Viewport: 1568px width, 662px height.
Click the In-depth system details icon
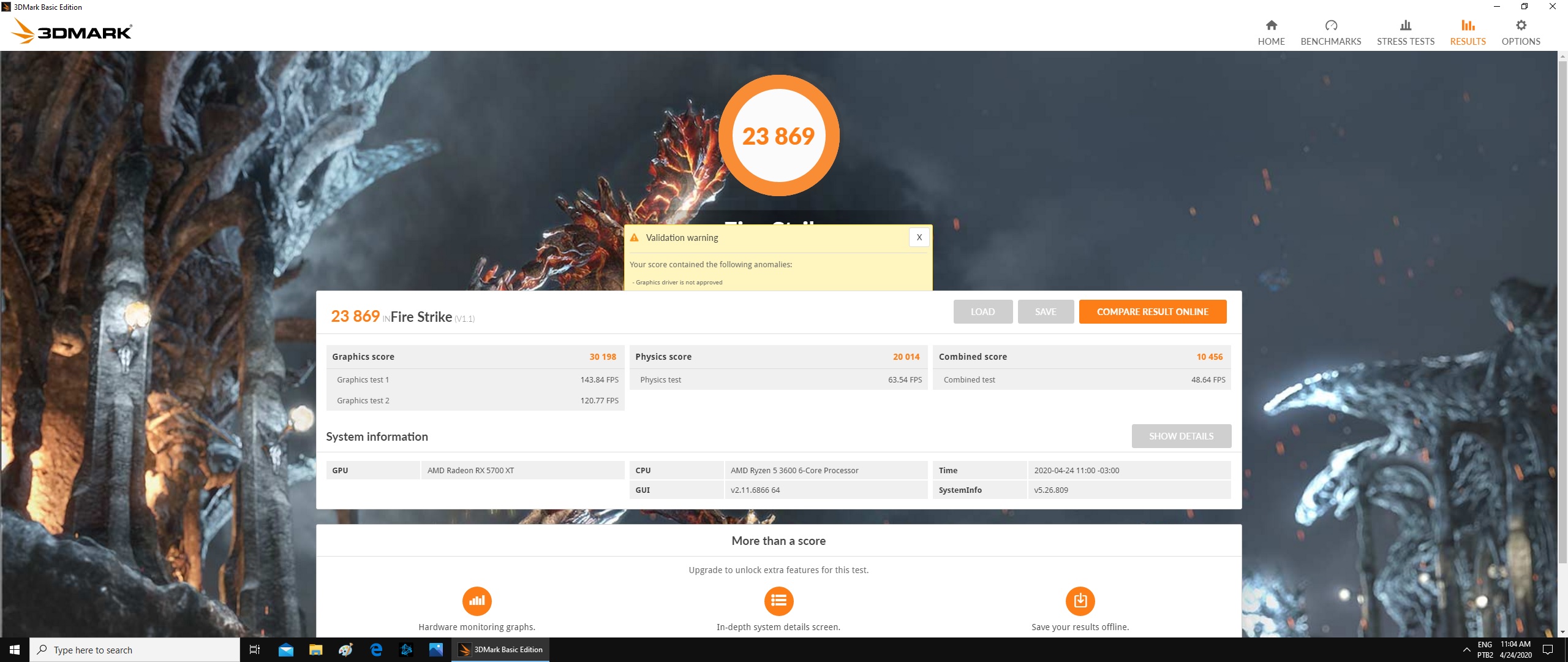click(x=778, y=601)
